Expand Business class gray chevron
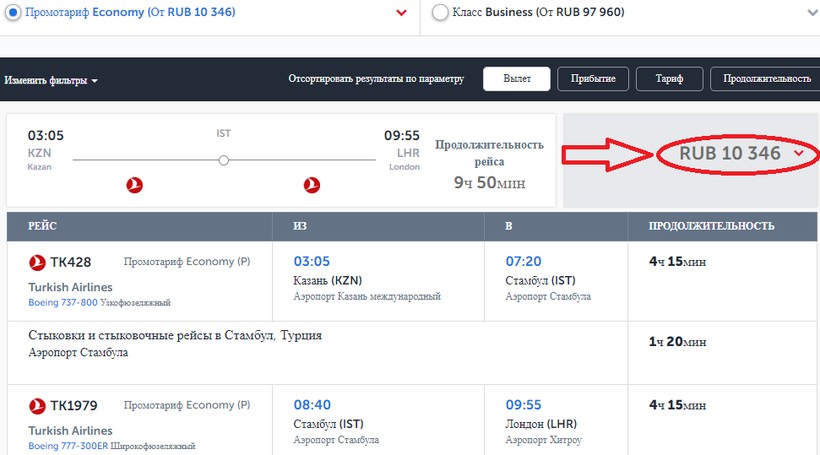820x455 pixels. pyautogui.click(x=811, y=13)
